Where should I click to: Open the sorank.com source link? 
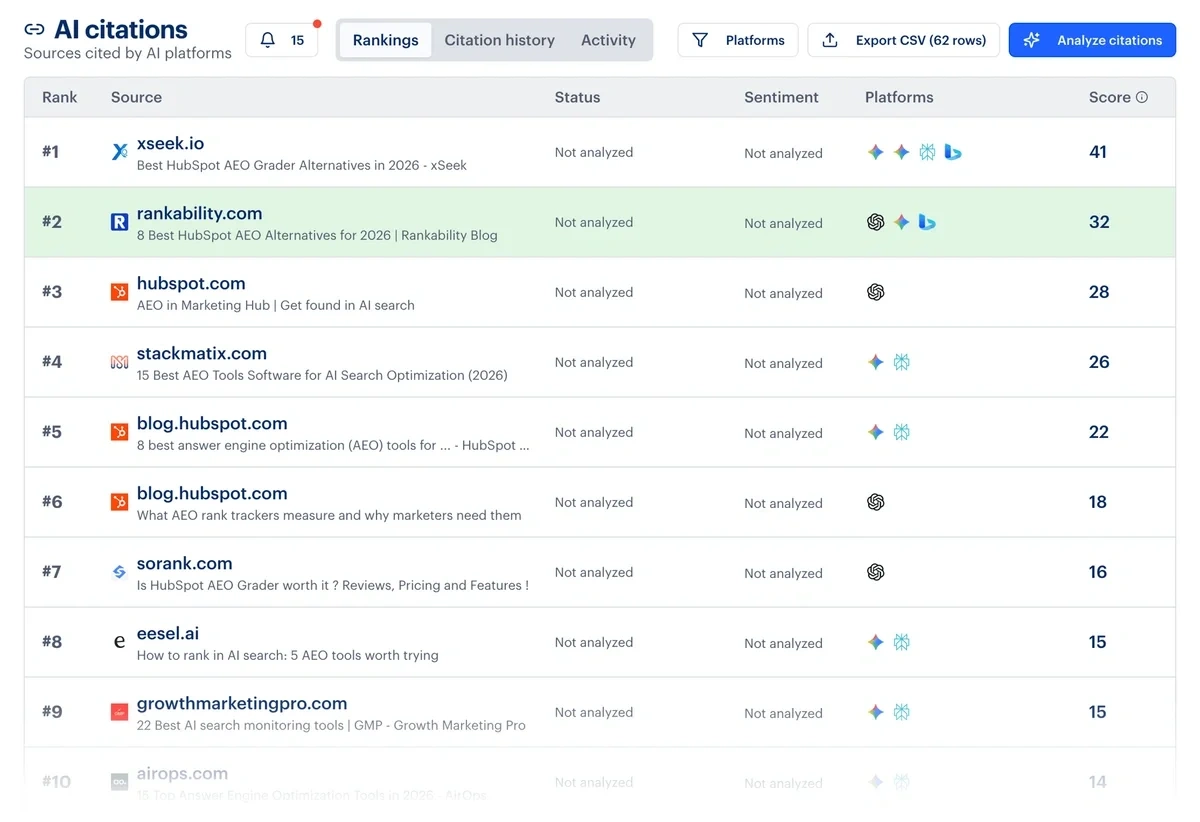[185, 563]
